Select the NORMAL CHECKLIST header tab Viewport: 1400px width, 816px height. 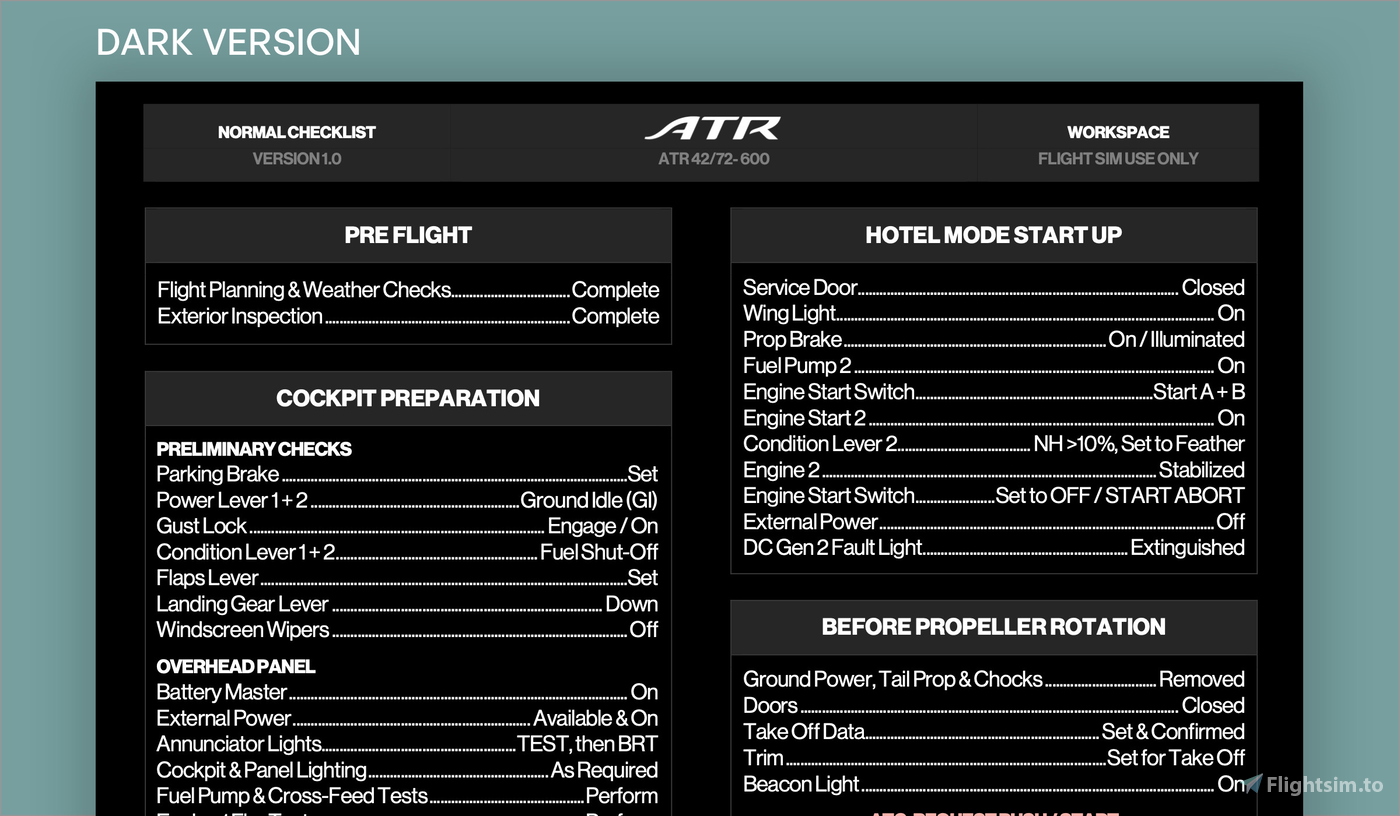(x=297, y=131)
